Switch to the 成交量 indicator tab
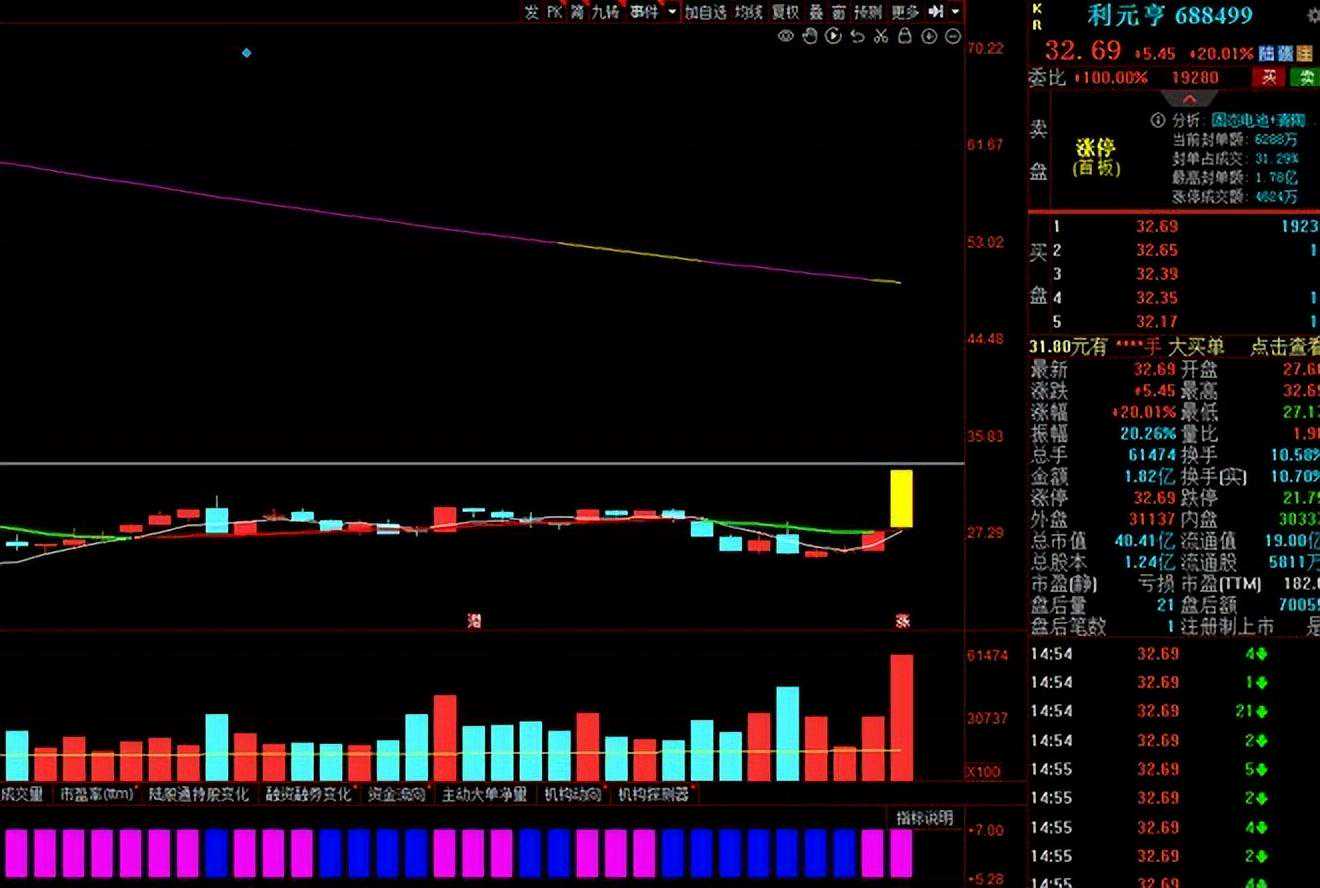 (22, 794)
